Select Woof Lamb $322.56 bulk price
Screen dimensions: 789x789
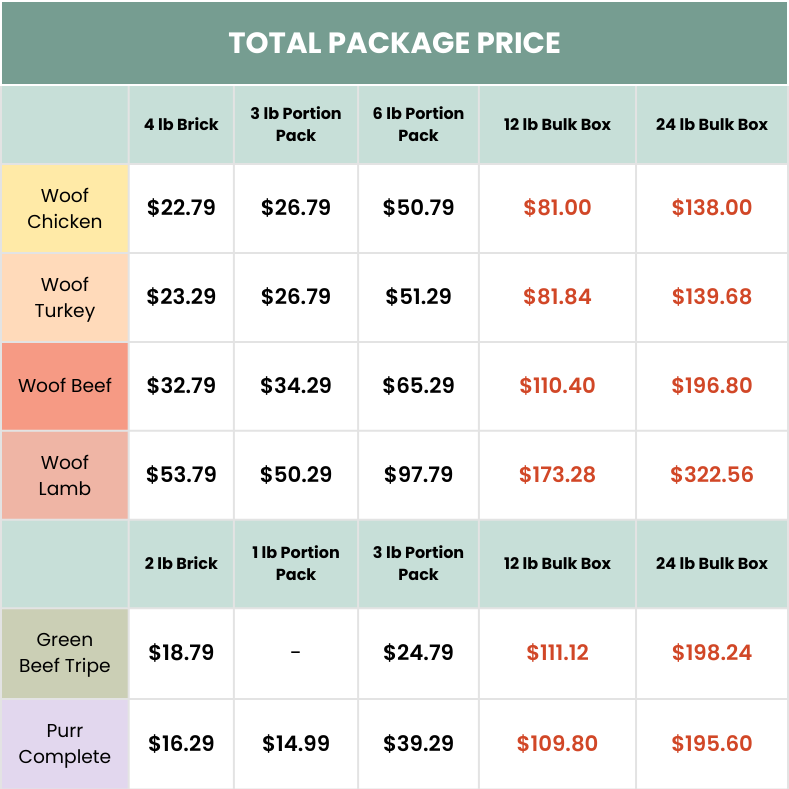coord(711,475)
